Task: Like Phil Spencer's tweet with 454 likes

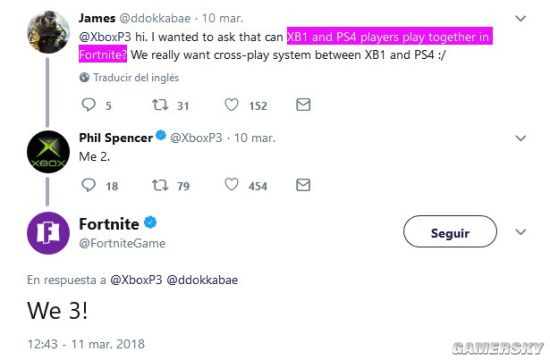Action: [x=232, y=185]
